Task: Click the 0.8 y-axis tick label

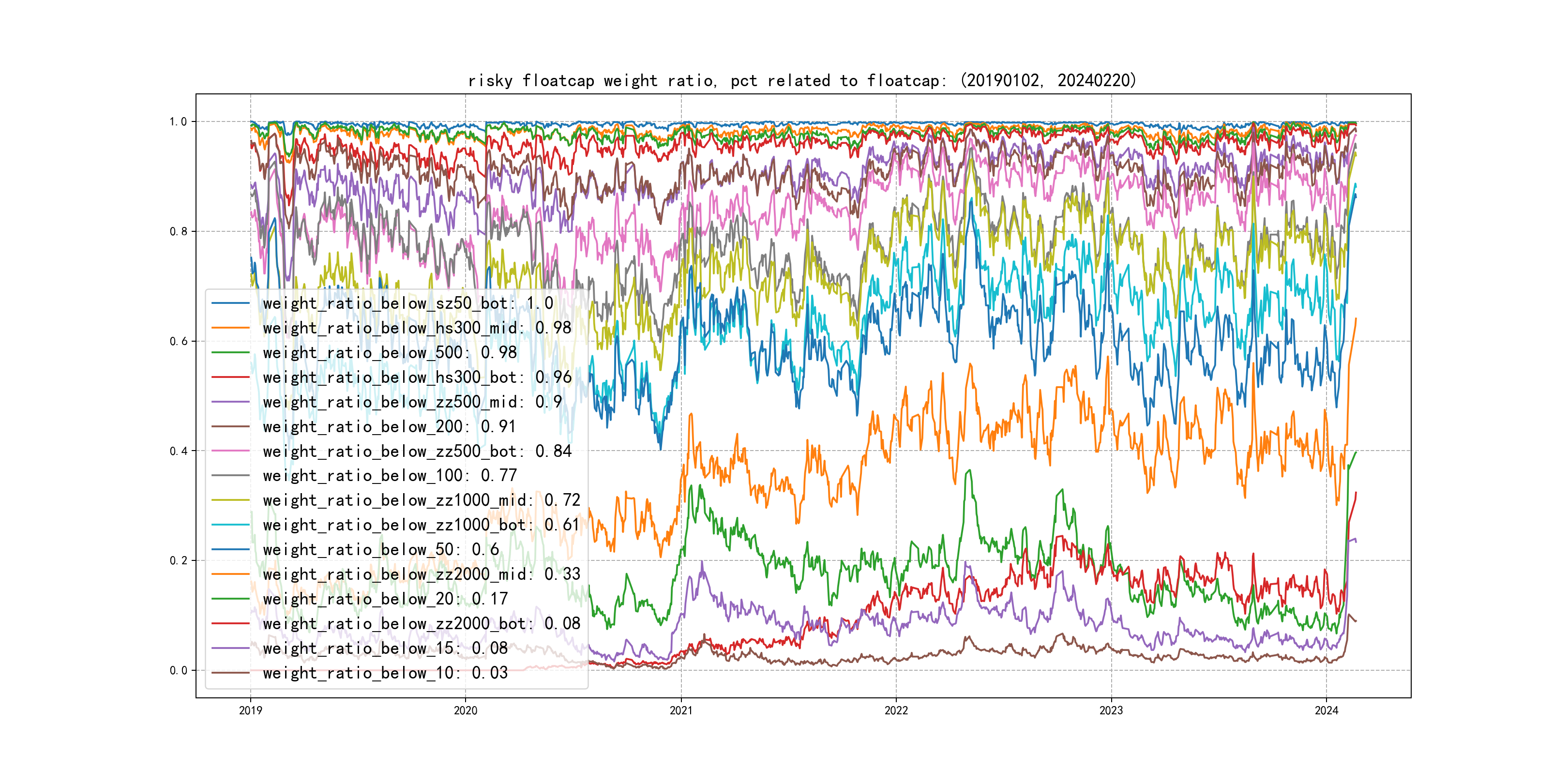Action: 179,231
